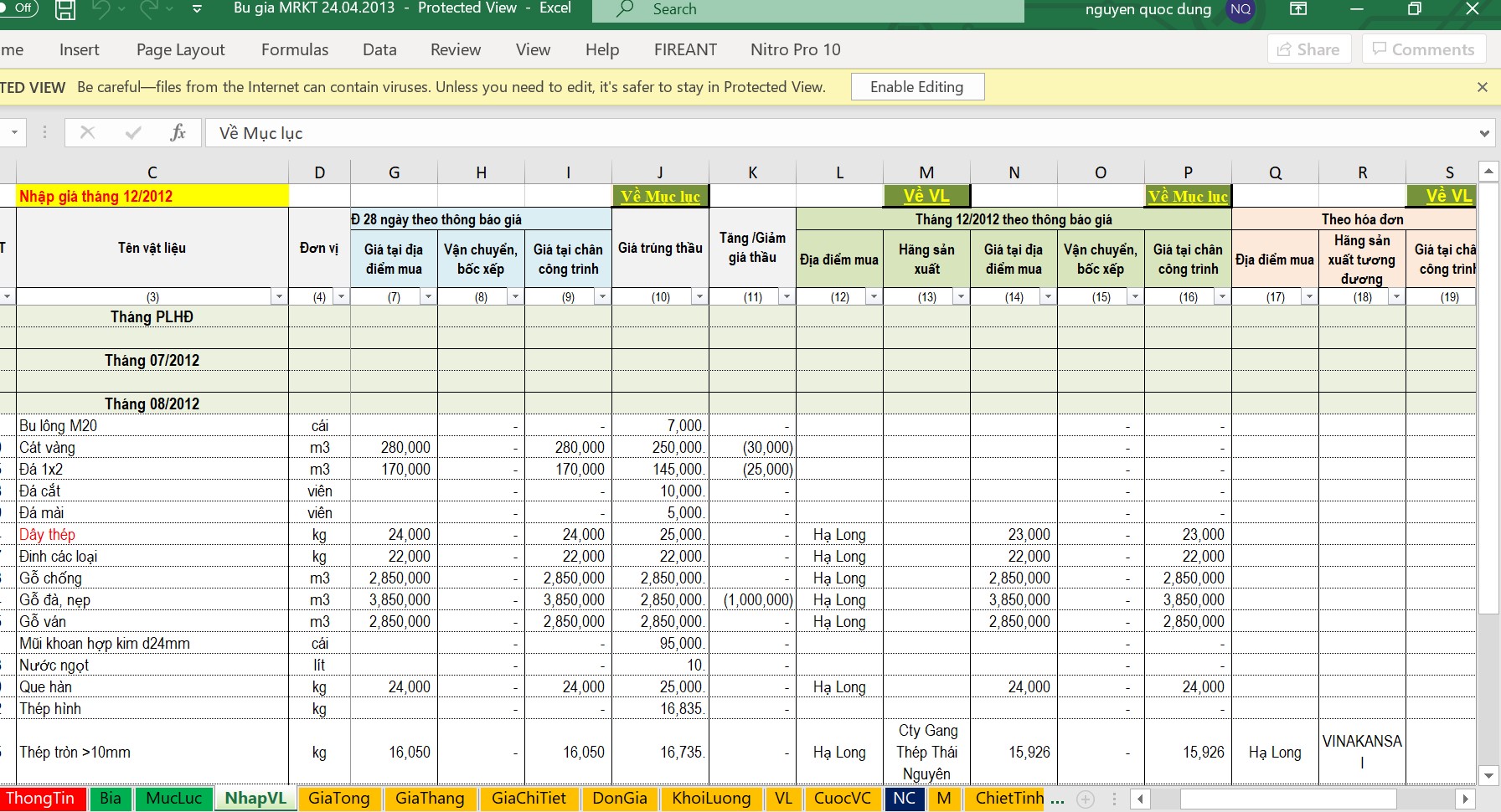Expand the formula bar
The height and width of the screenshot is (812, 1501).
[x=1484, y=133]
